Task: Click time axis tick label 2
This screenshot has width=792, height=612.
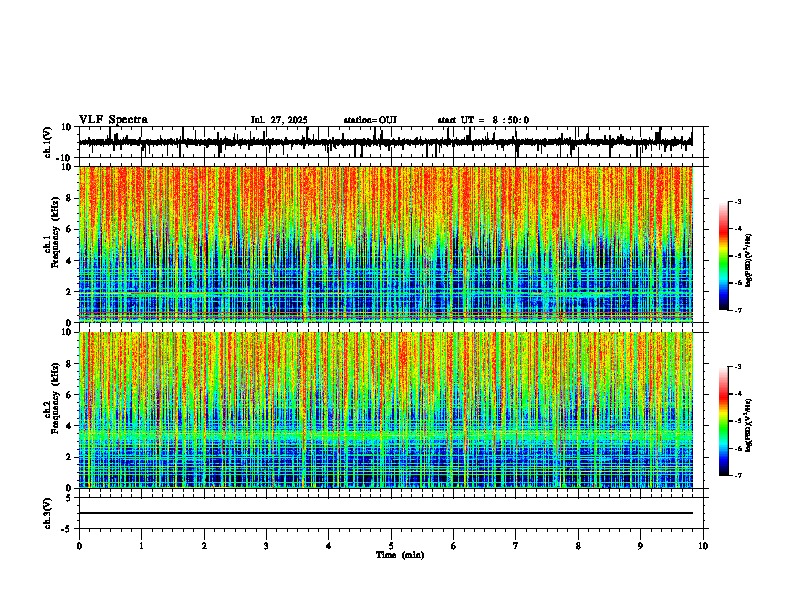Action: (x=204, y=546)
